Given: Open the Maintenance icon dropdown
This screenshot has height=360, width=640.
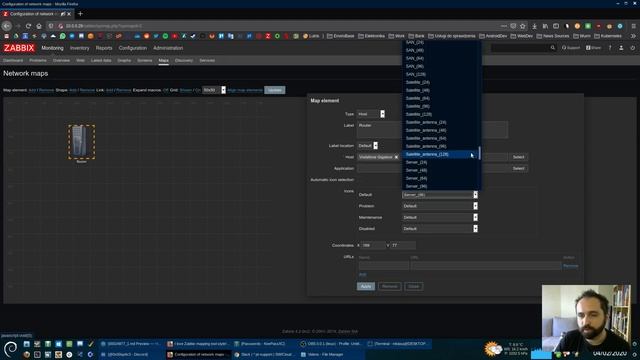Looking at the screenshot, I should coord(440,218).
